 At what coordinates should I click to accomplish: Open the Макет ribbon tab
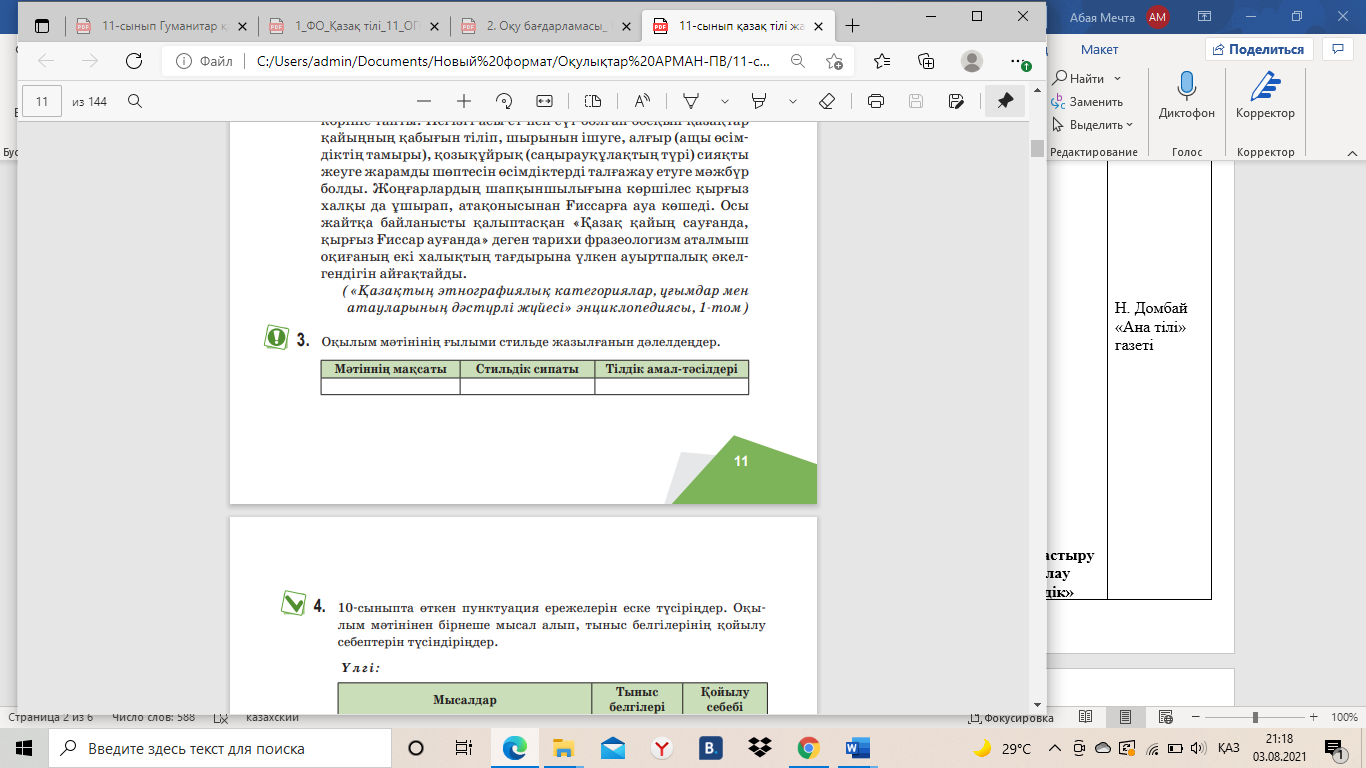[x=1099, y=49]
